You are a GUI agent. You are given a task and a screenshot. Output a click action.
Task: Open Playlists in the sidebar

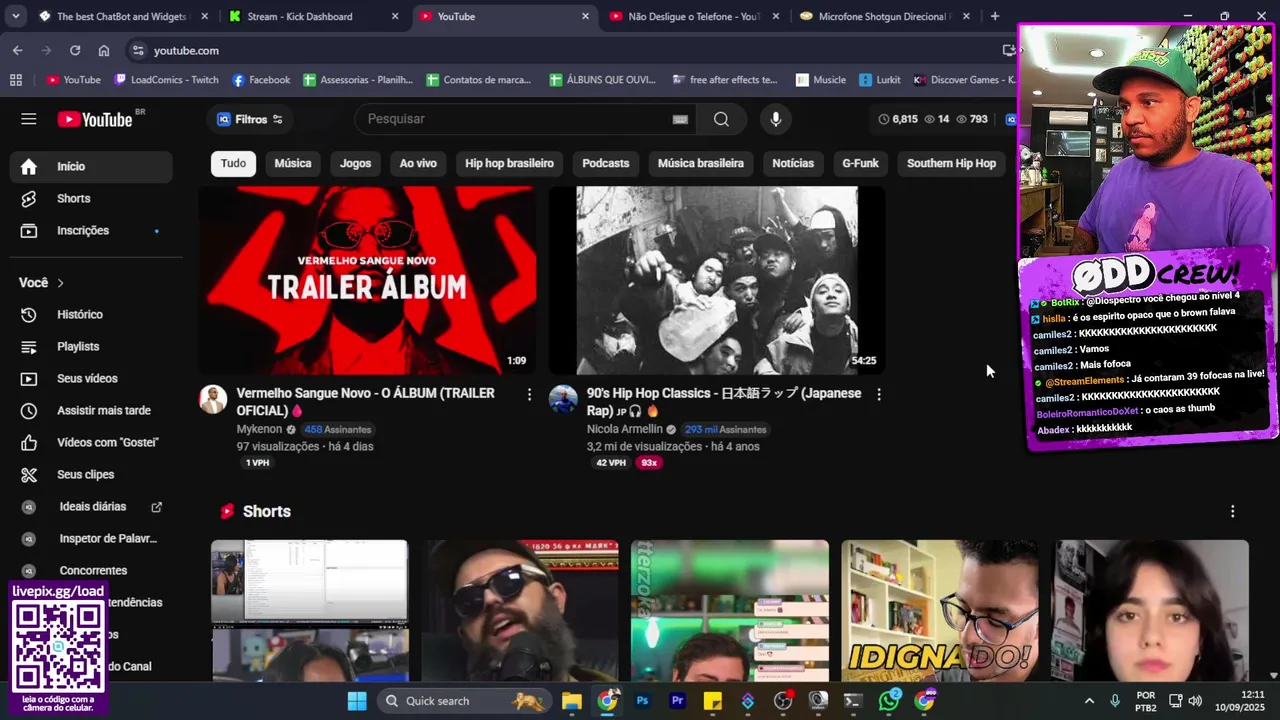click(x=91, y=347)
